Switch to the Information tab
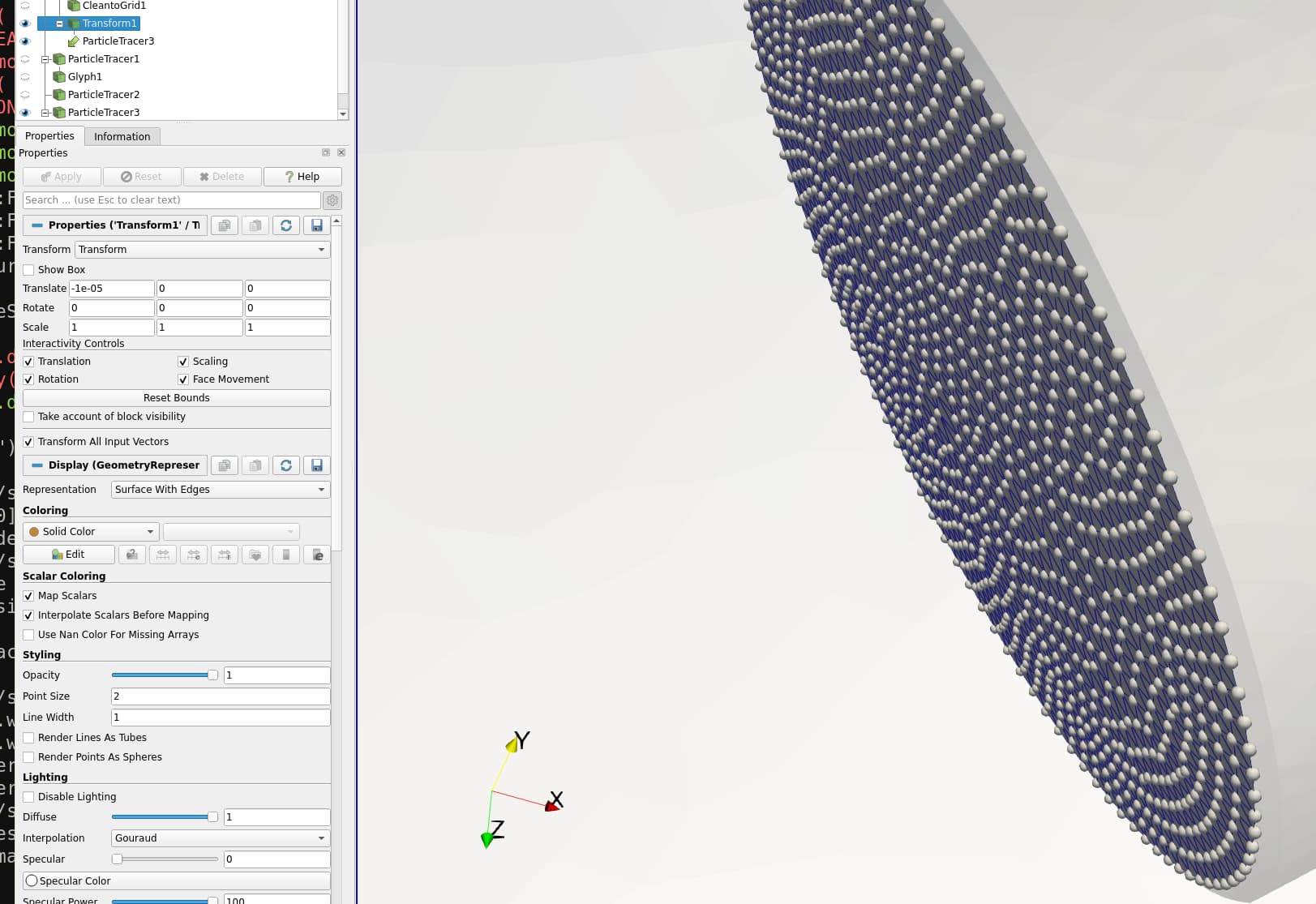 (122, 136)
